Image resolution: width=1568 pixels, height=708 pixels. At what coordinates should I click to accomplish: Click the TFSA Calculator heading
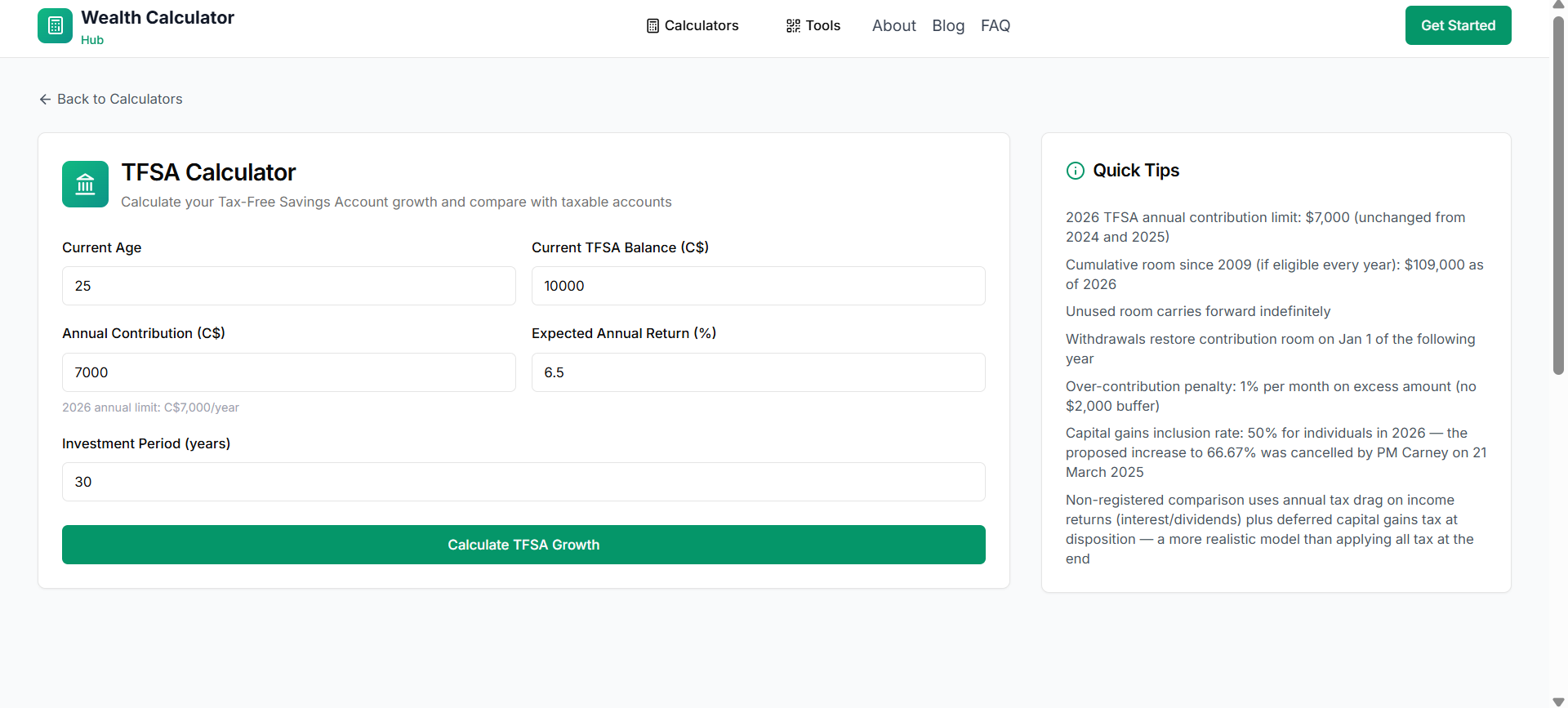(208, 172)
